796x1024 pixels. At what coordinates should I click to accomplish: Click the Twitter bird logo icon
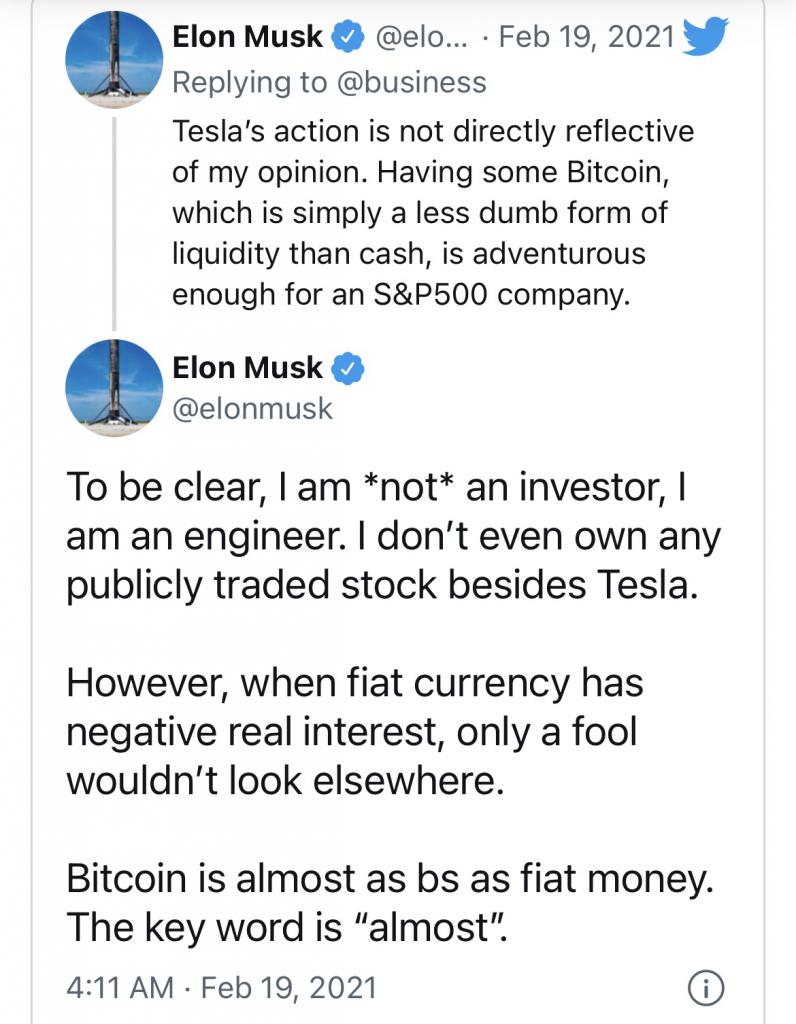(x=705, y=37)
